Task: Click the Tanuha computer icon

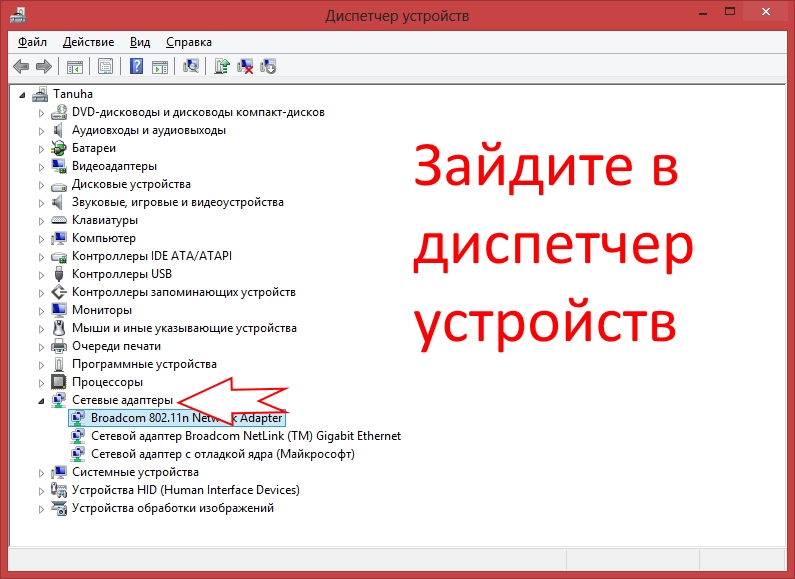Action: [x=40, y=94]
